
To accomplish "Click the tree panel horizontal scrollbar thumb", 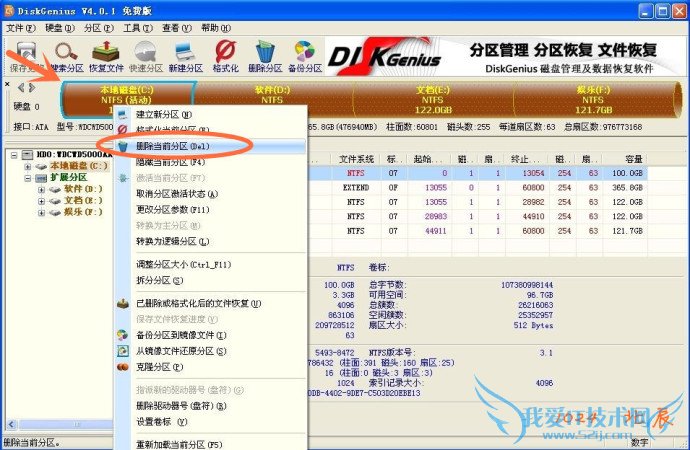I will [x=66, y=424].
